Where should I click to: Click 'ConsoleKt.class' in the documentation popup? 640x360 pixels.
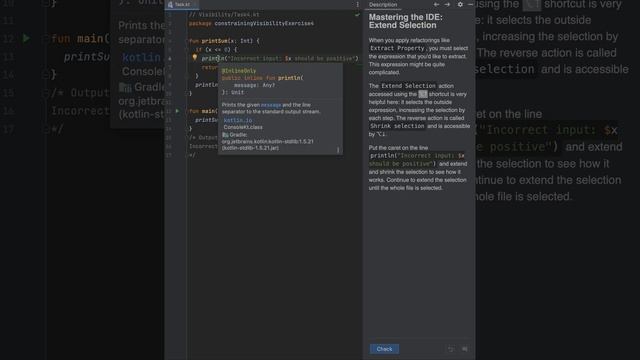pyautogui.click(x=243, y=127)
